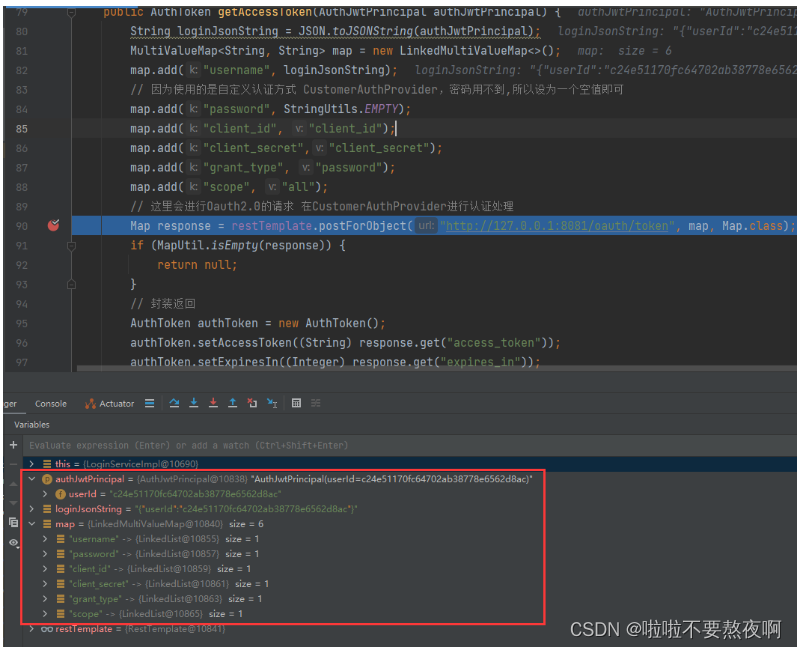
Task: Click the Duplicate Watch copy icon
Action: (x=13, y=522)
